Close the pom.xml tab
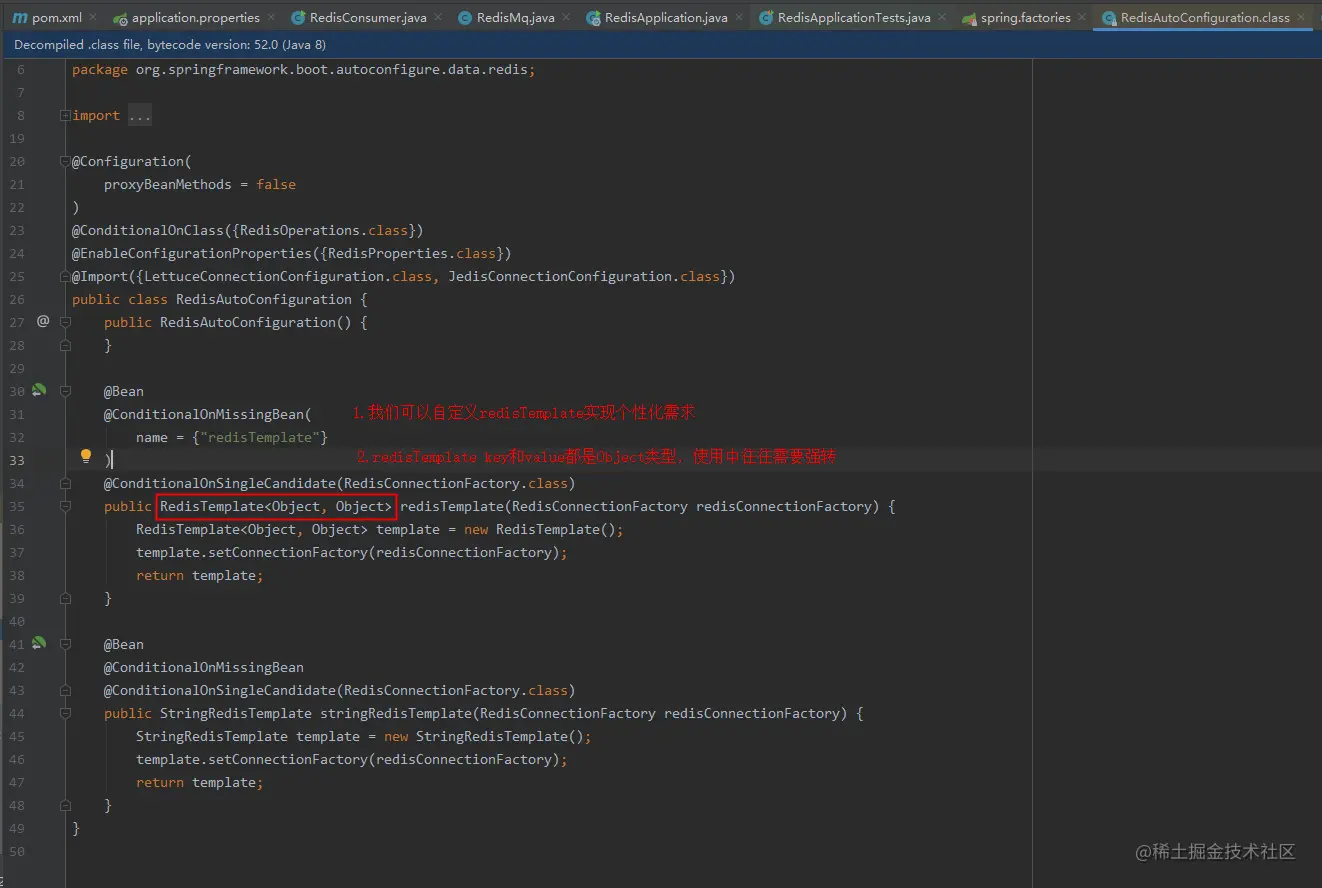 pyautogui.click(x=93, y=18)
